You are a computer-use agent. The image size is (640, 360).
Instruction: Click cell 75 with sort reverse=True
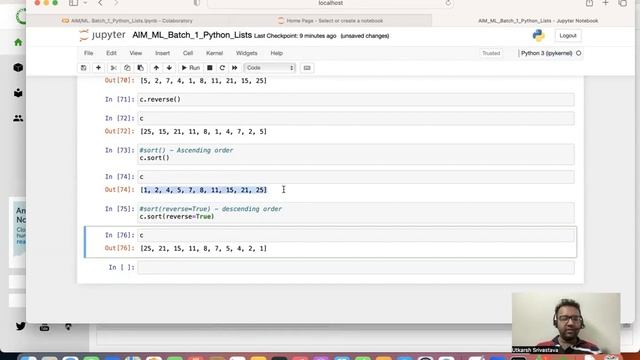tap(356, 213)
